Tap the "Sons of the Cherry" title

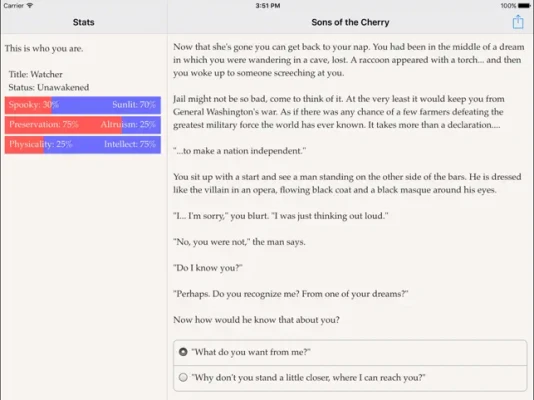coord(350,22)
